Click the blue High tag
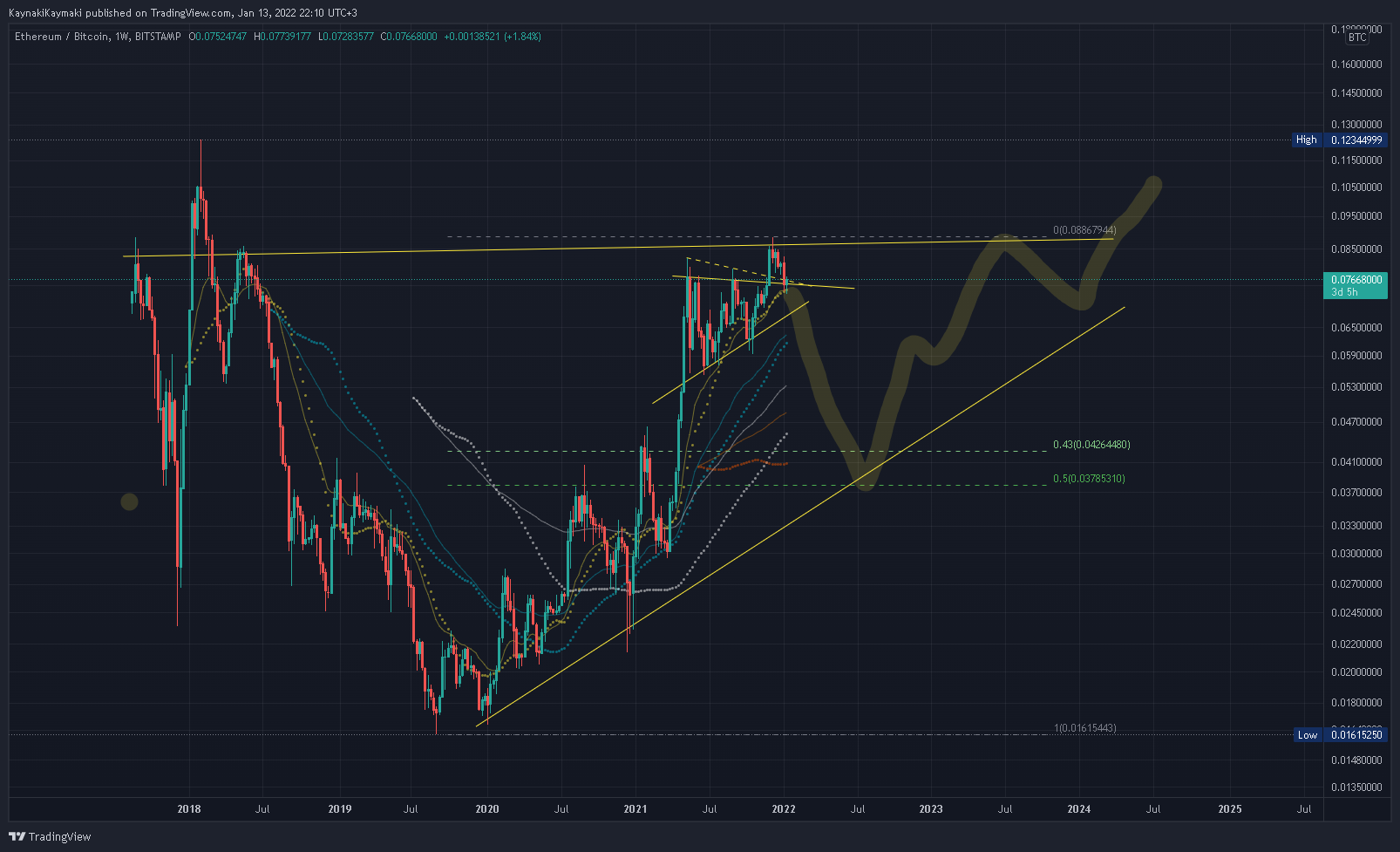Screen dimensions: 1400x852 (x=1306, y=140)
